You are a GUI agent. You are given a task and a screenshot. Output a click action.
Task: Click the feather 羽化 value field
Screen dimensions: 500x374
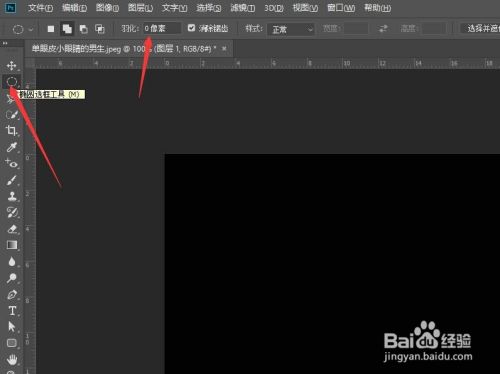[162, 29]
